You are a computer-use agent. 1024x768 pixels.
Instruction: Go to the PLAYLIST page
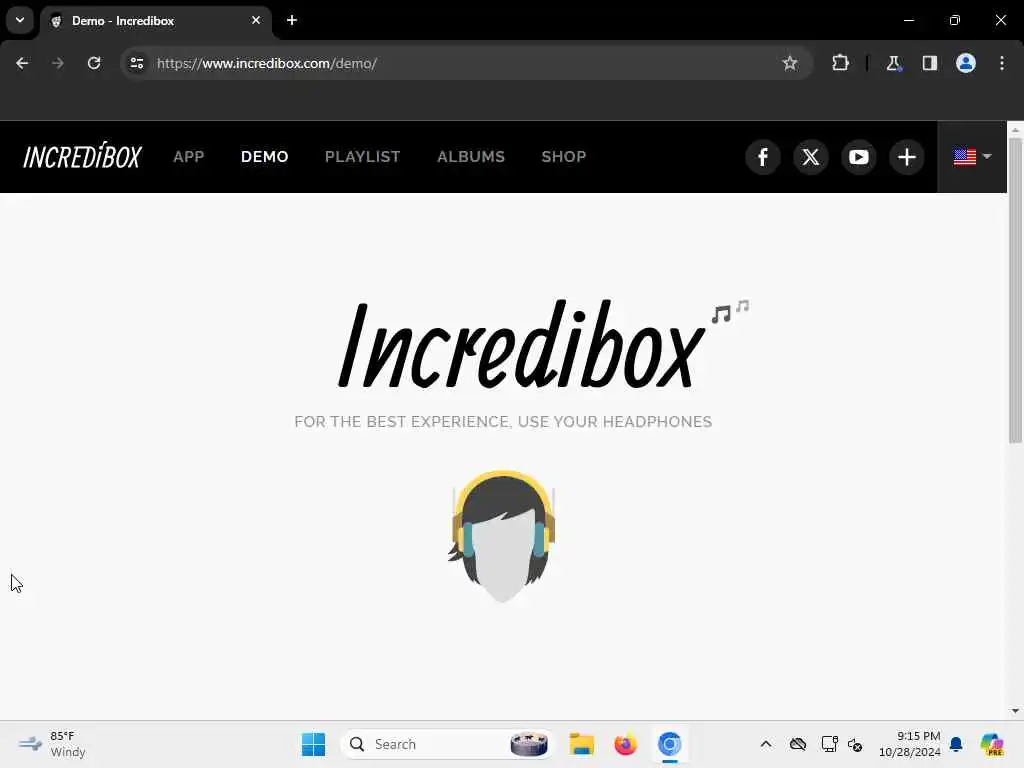click(x=362, y=157)
